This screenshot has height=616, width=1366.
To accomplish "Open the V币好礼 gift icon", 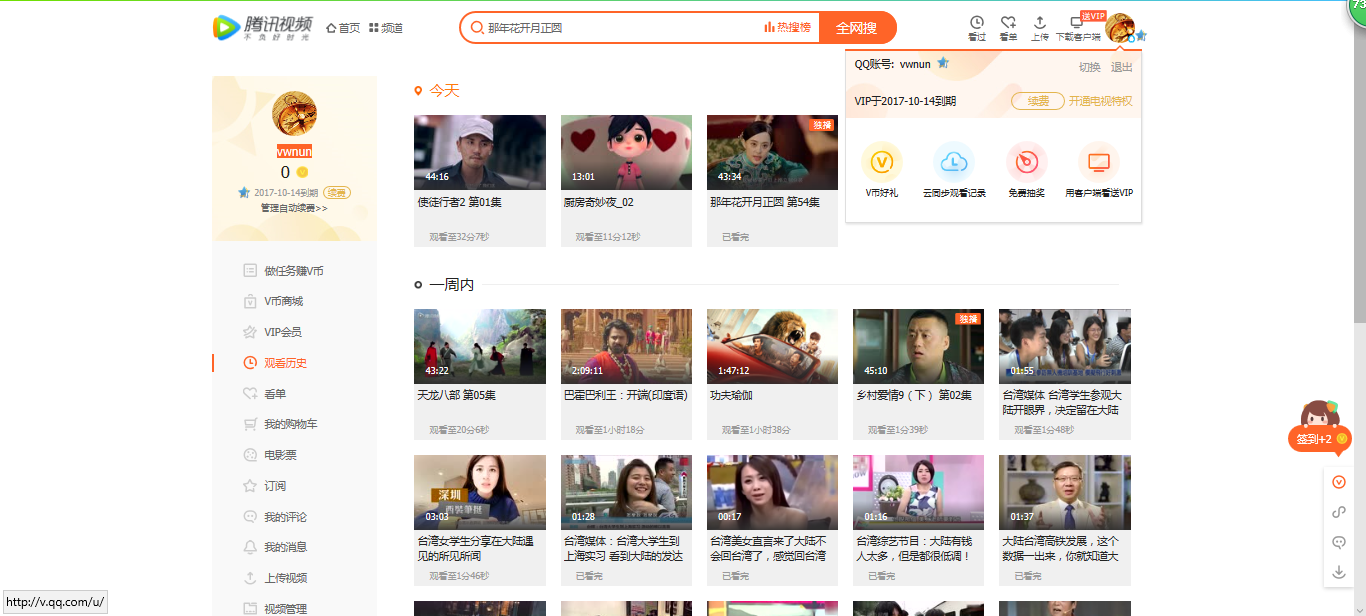I will [881, 162].
